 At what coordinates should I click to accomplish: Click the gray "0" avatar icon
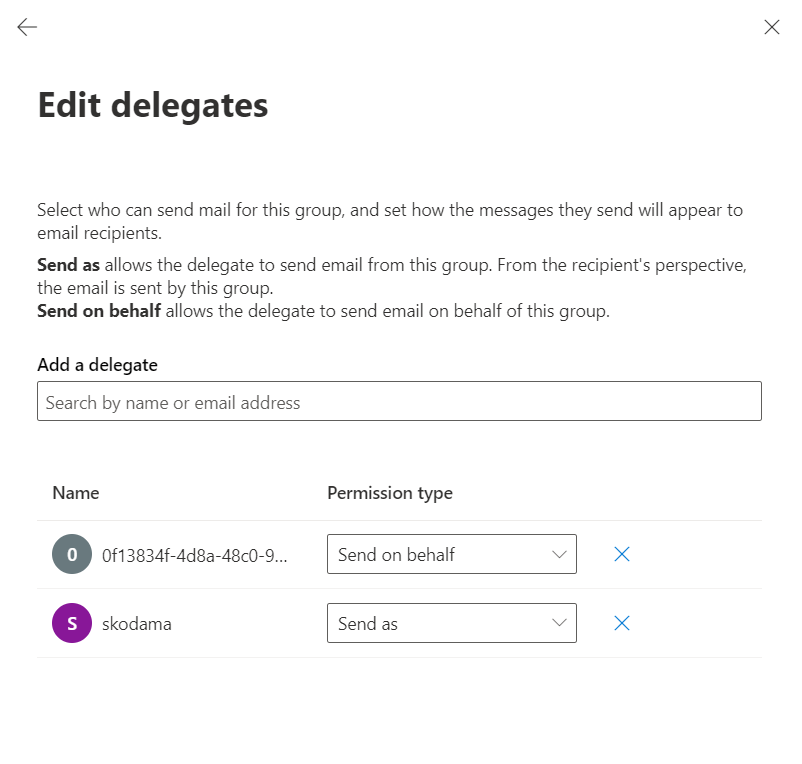72,554
